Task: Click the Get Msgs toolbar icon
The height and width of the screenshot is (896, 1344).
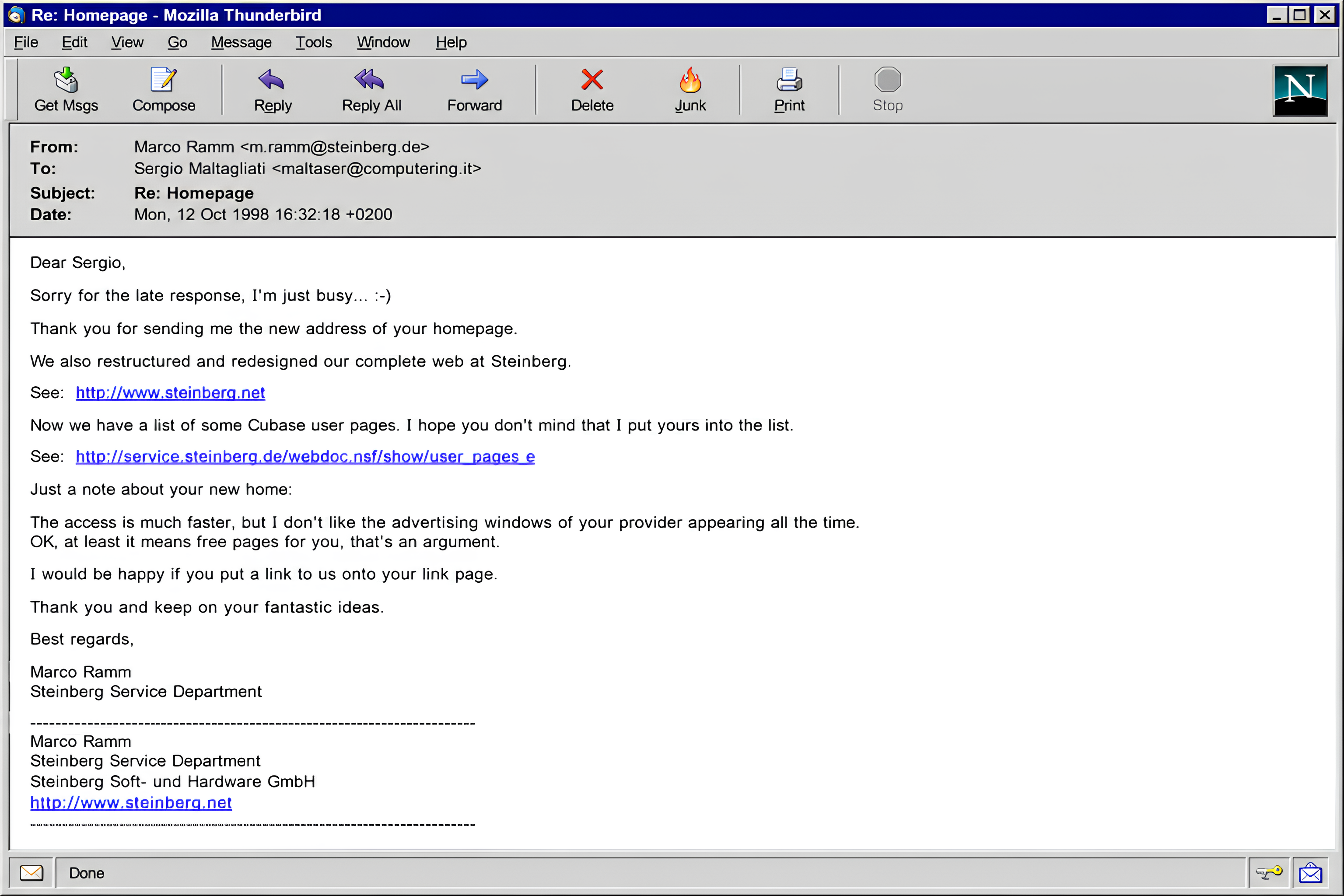Action: tap(66, 90)
